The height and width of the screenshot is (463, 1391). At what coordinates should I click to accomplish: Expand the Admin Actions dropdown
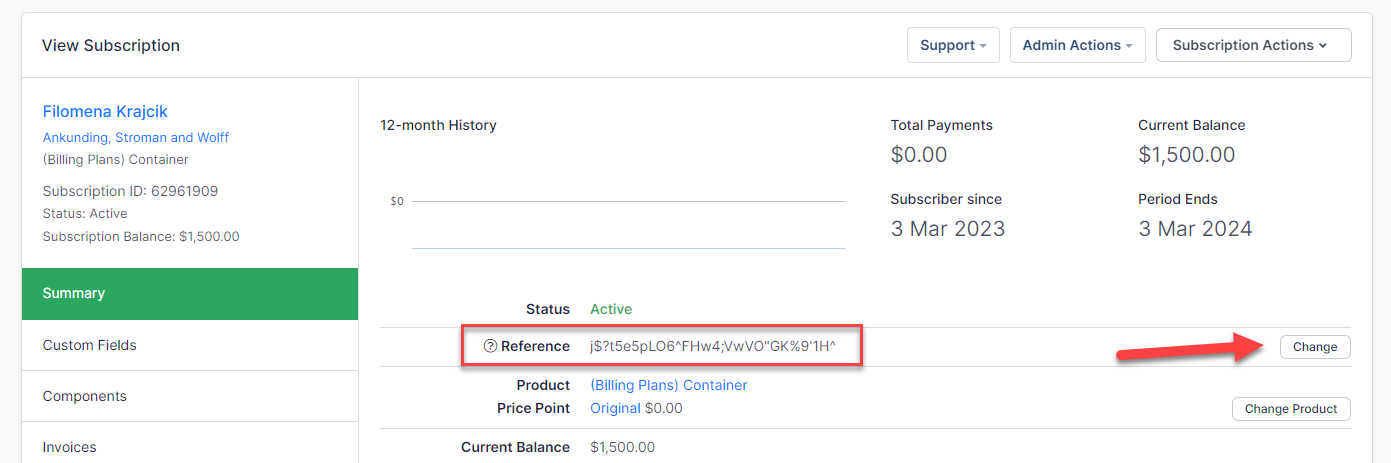1076,45
